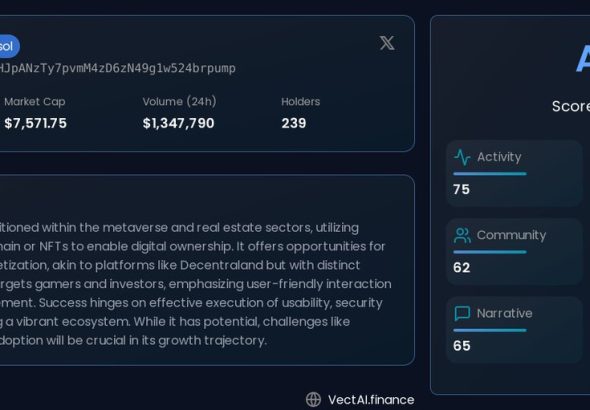
Task: Open the X (Twitter) profile icon
Action: point(387,43)
